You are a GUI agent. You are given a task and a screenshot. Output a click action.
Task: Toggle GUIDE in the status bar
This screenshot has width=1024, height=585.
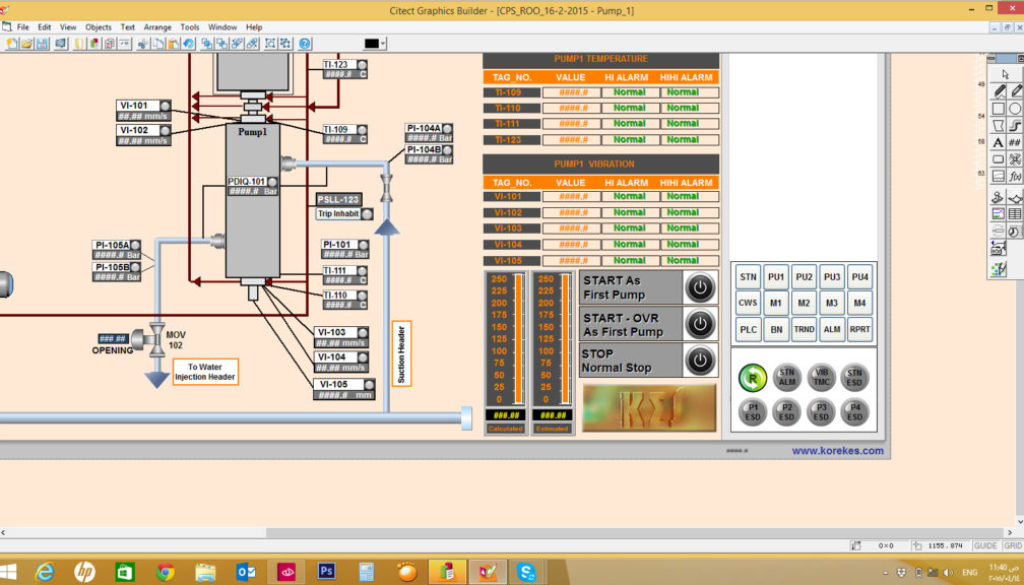pos(985,546)
